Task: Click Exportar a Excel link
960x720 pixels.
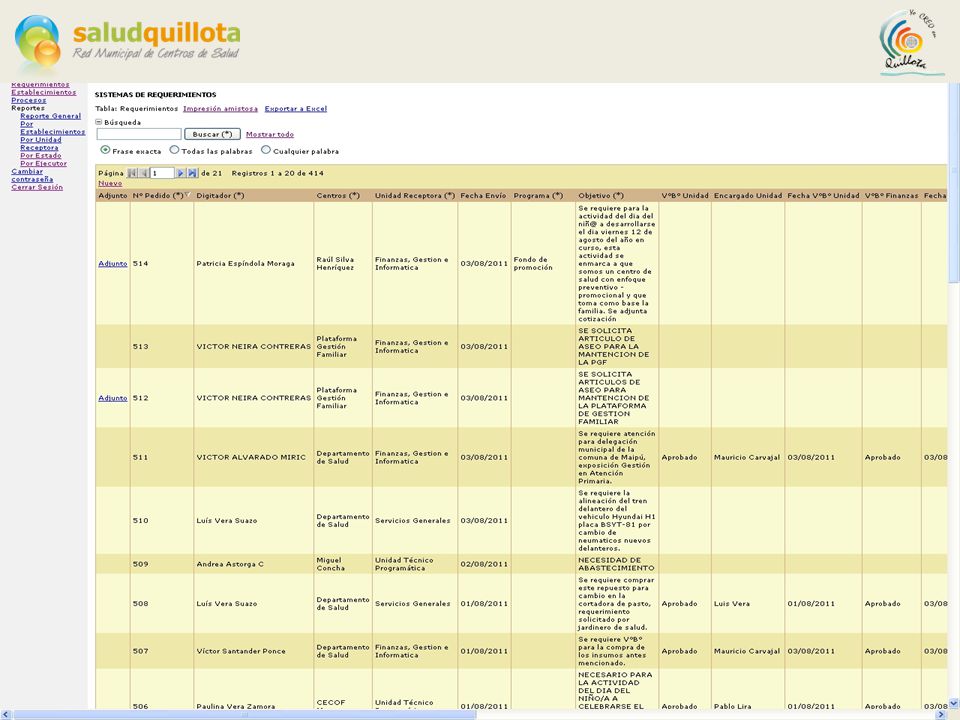Action: tap(296, 109)
